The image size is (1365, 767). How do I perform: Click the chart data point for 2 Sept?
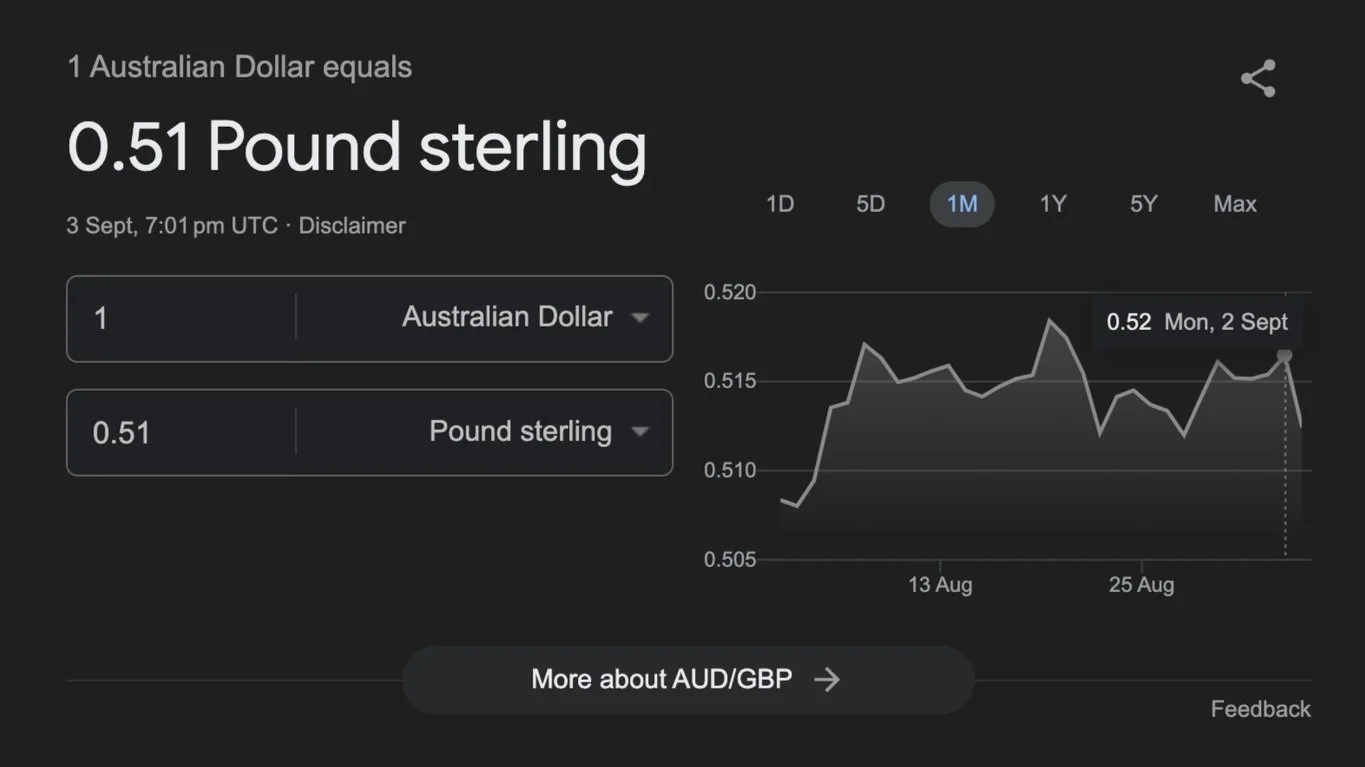coord(1285,355)
